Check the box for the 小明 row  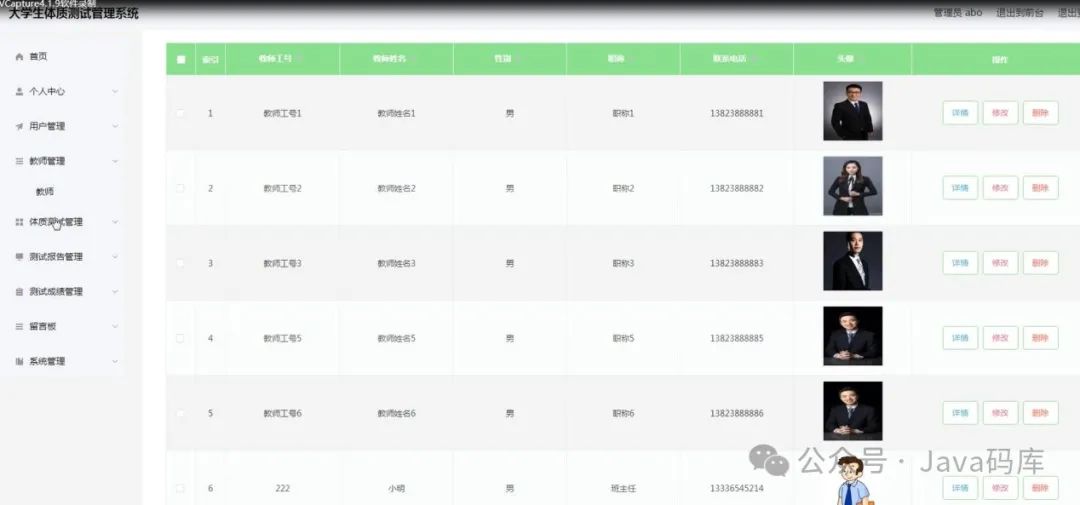point(180,488)
